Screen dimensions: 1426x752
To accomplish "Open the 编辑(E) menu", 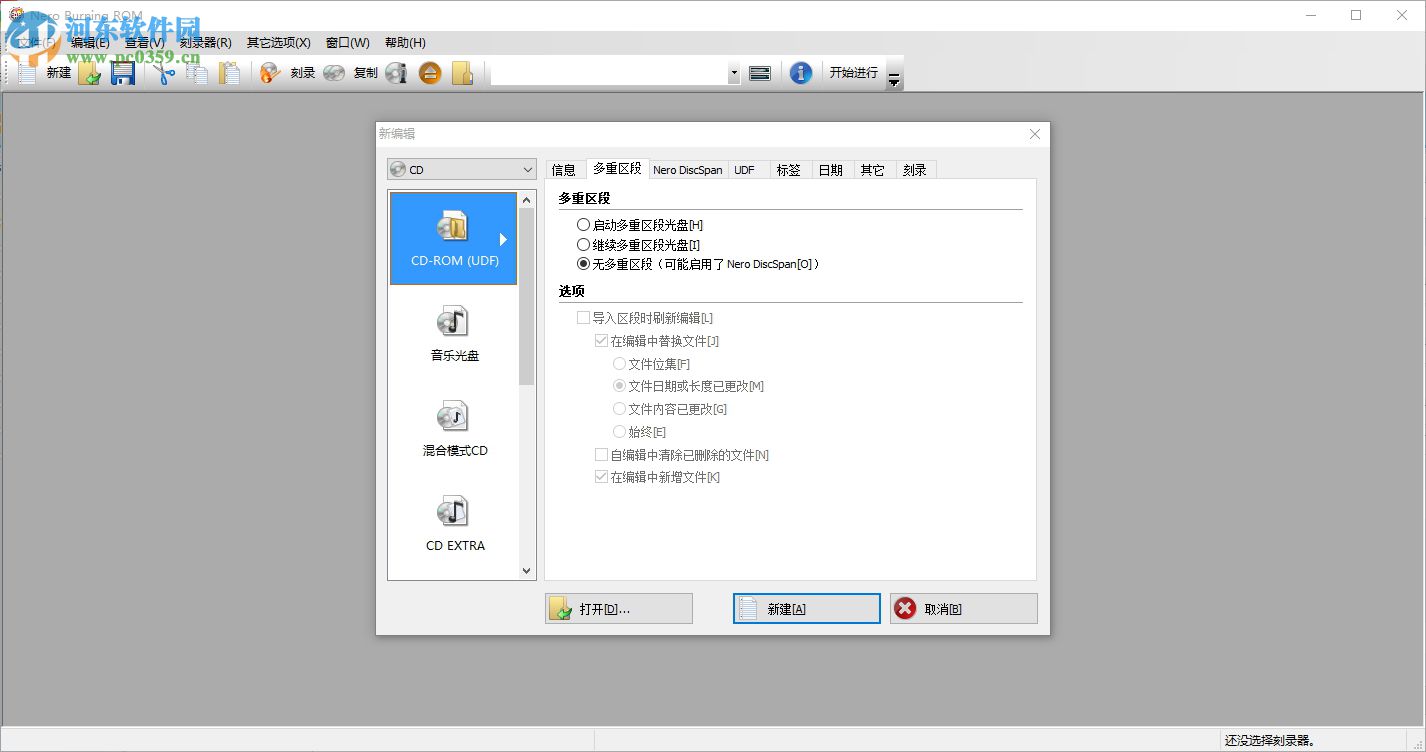I will (x=90, y=43).
